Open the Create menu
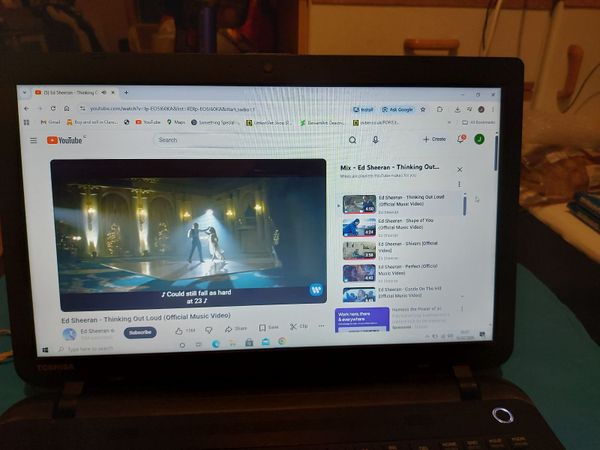 [434, 139]
